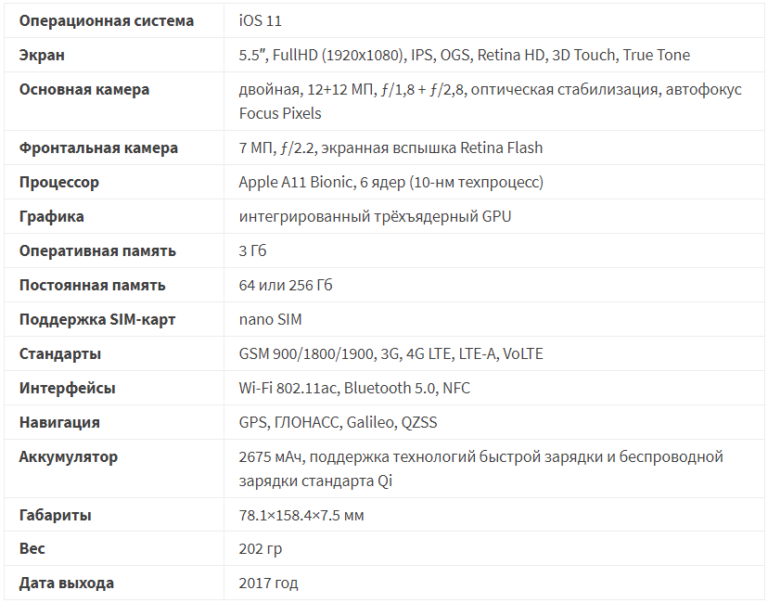Click the 'Навигация' row label
Screen dimensions: 768x603
pos(59,422)
